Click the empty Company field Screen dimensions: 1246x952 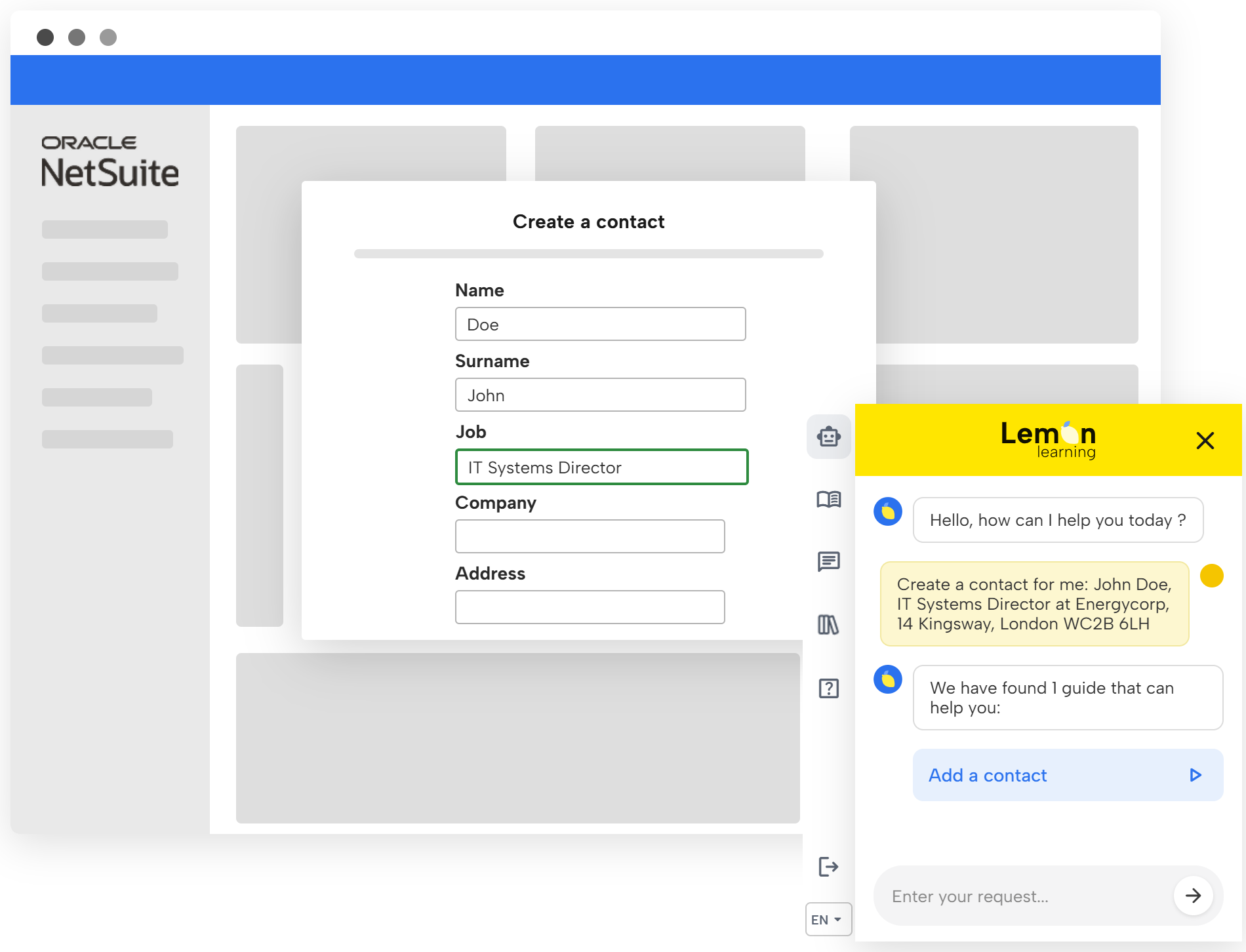[590, 536]
